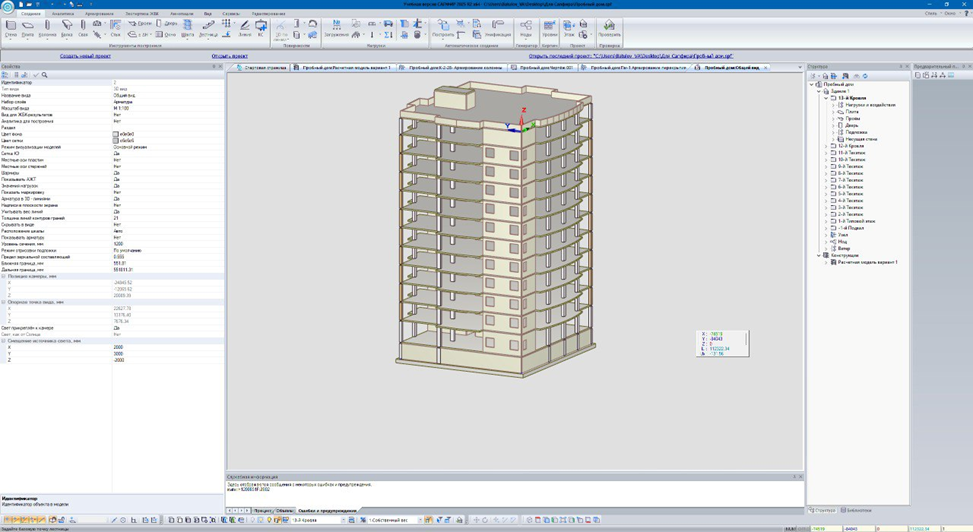Viewport: 973px width, 532px height.
Task: Click the Открыть проект link
Action: (230, 56)
